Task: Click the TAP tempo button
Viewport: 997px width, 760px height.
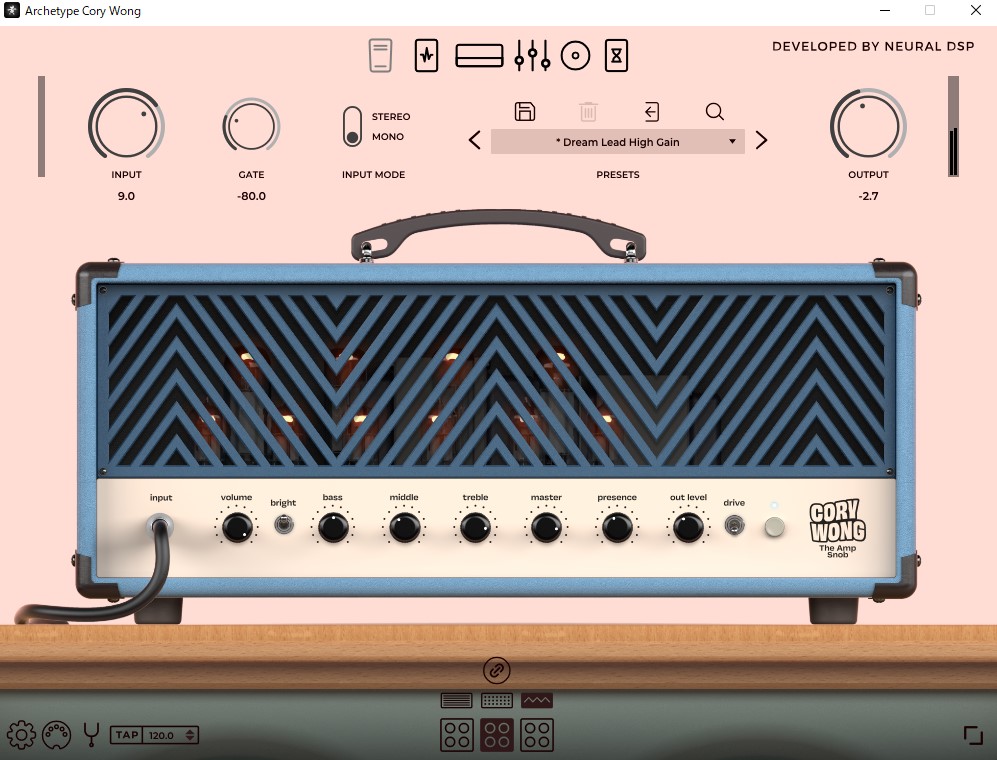Action: click(127, 735)
